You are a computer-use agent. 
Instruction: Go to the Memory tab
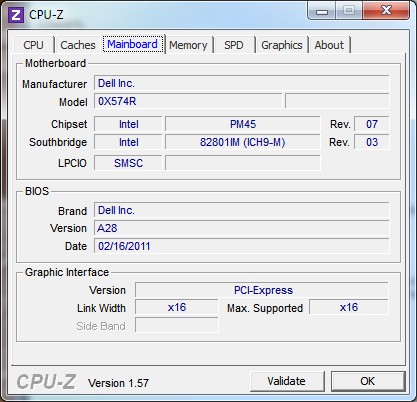point(188,45)
